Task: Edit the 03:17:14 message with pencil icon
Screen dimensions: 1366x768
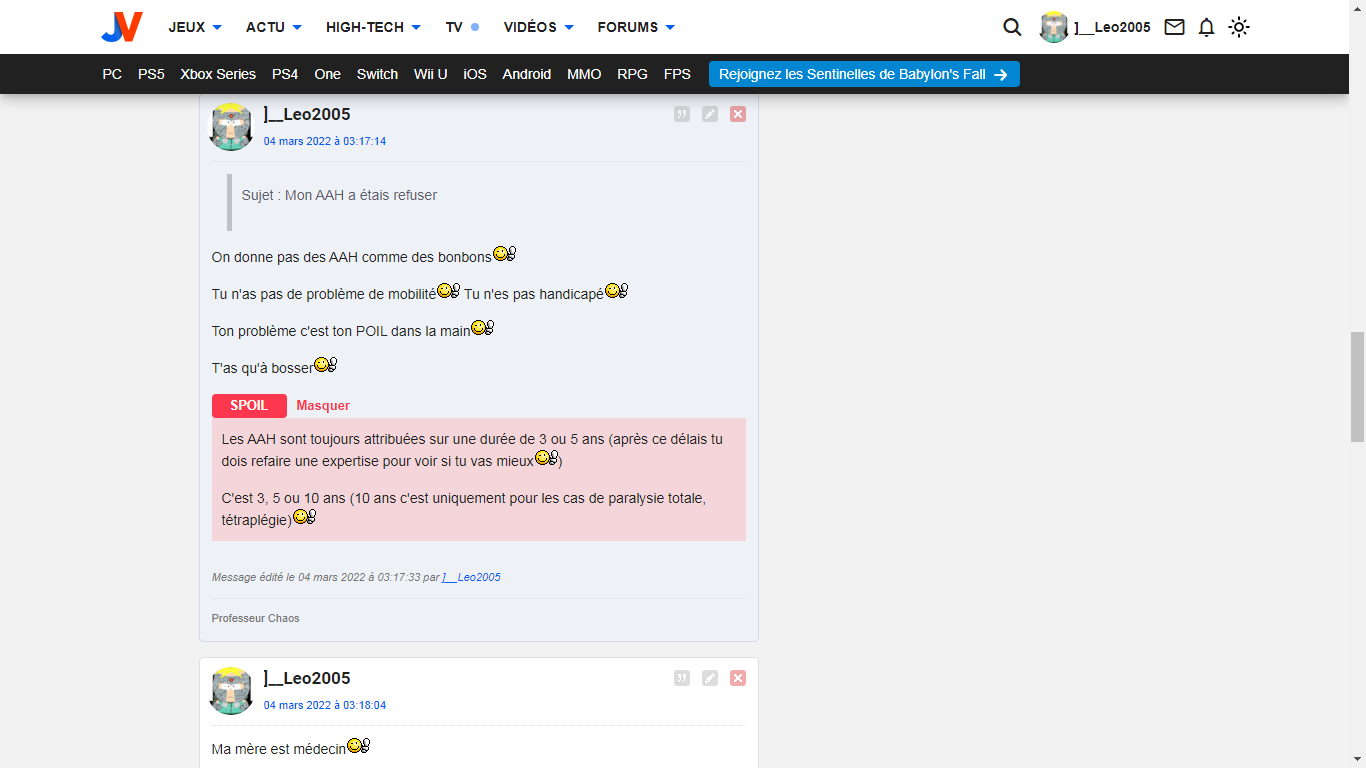Action: 710,114
